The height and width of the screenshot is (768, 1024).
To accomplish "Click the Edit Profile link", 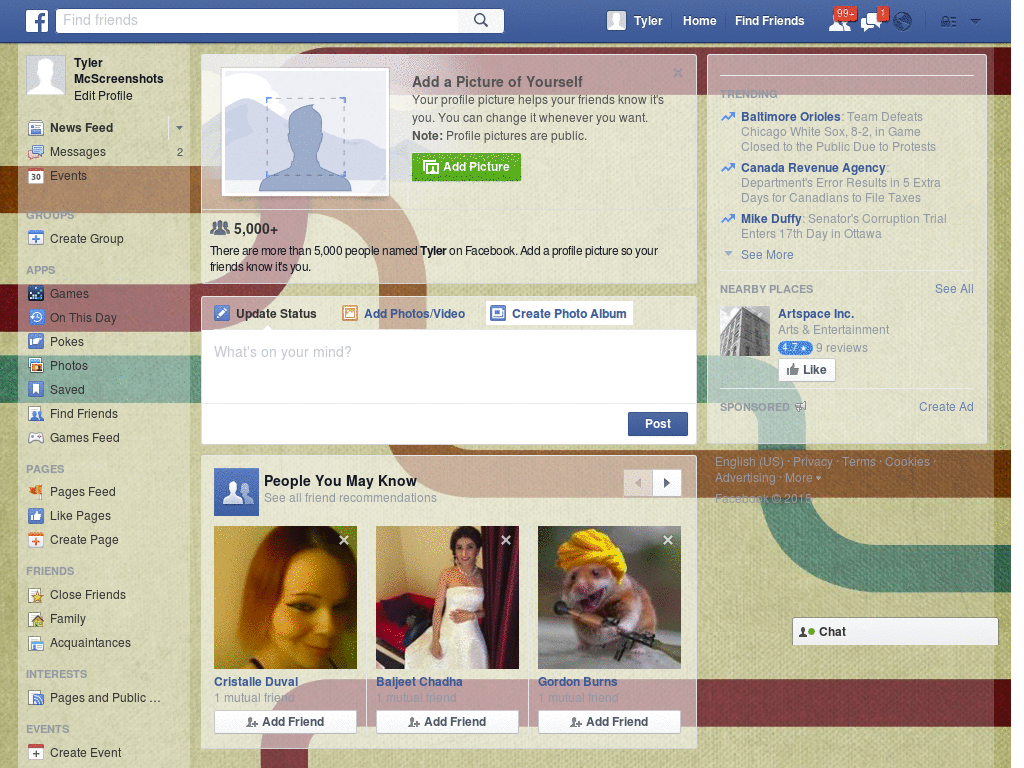I will (103, 96).
